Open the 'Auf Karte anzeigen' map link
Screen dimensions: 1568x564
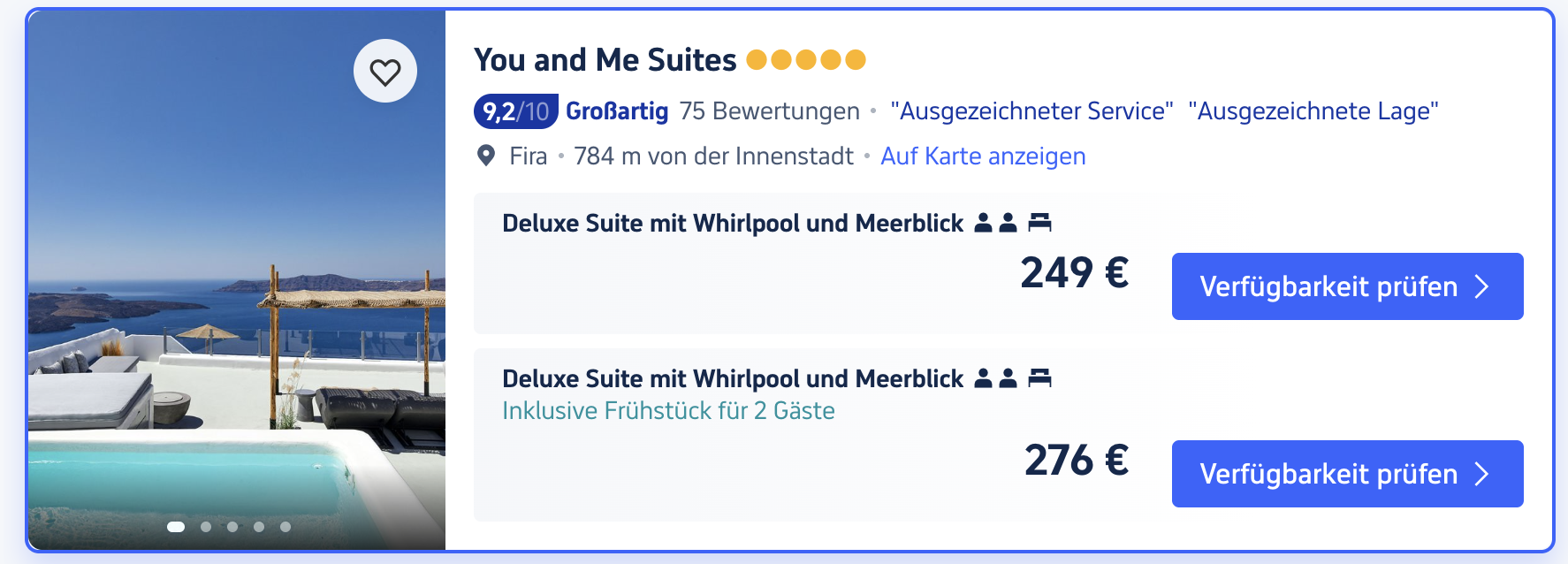(x=983, y=156)
